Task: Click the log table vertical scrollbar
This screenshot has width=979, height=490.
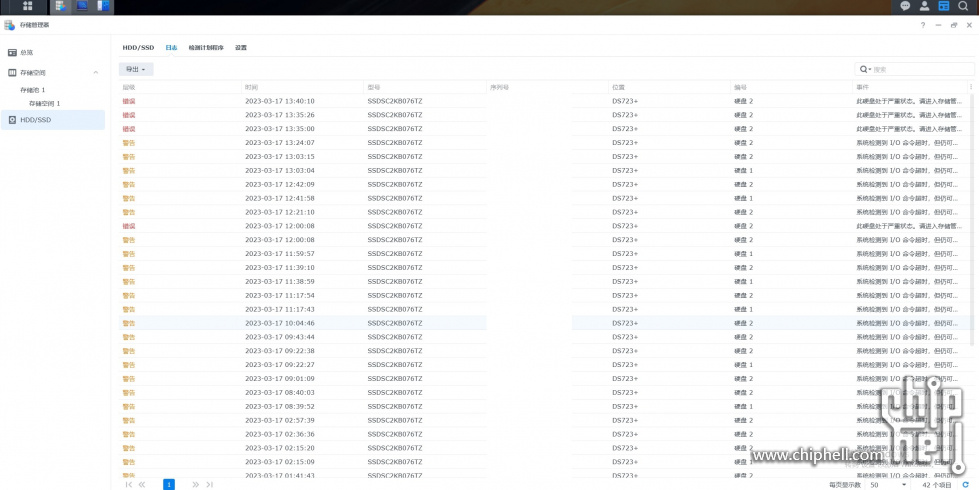Action: click(972, 218)
